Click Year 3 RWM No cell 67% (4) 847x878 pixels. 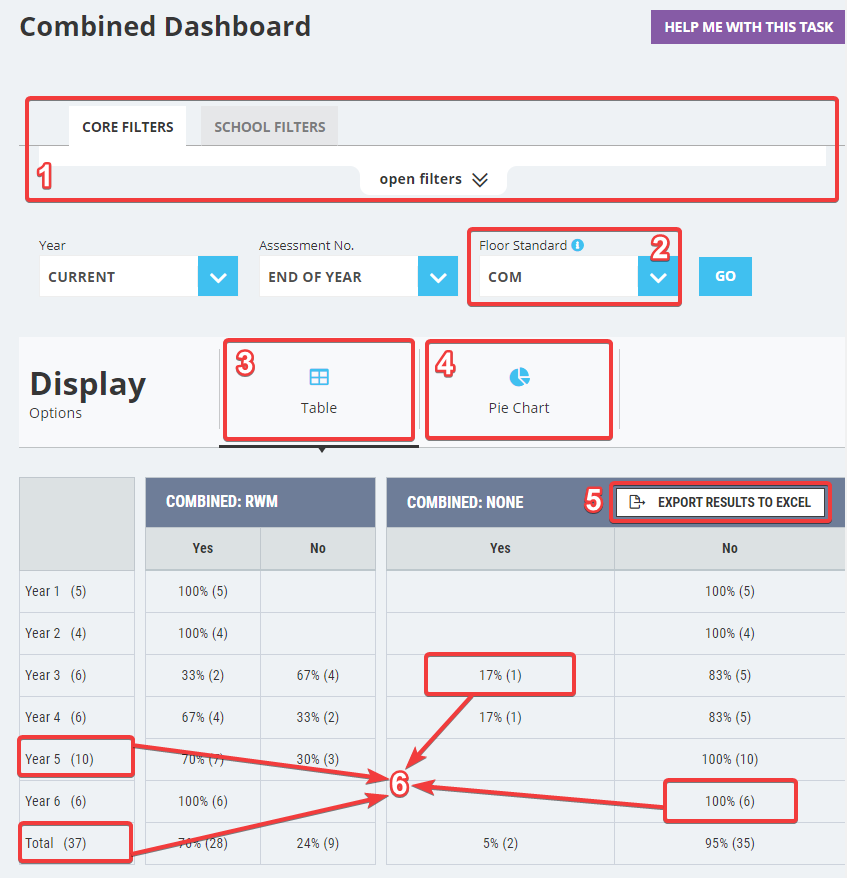tap(318, 675)
